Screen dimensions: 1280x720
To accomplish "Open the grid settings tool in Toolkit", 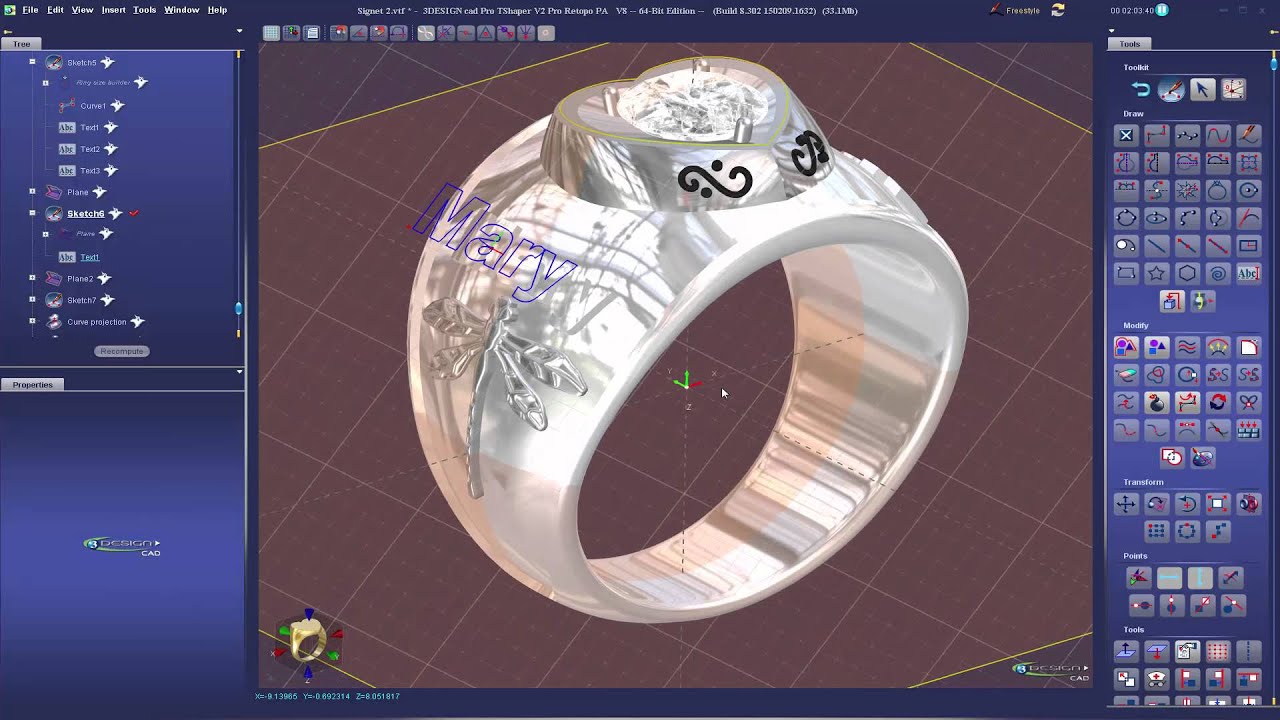I will (x=1233, y=90).
